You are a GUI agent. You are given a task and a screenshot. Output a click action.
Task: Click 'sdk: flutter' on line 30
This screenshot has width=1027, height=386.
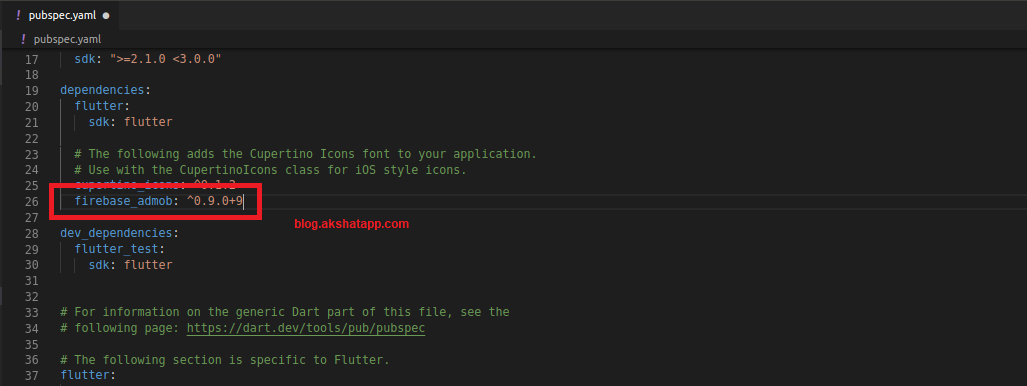(131, 265)
